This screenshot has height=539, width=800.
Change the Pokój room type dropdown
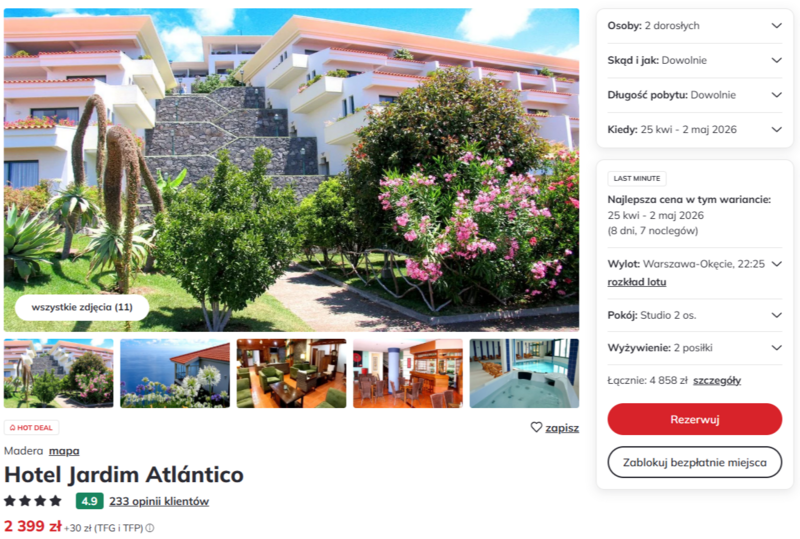tap(776, 315)
